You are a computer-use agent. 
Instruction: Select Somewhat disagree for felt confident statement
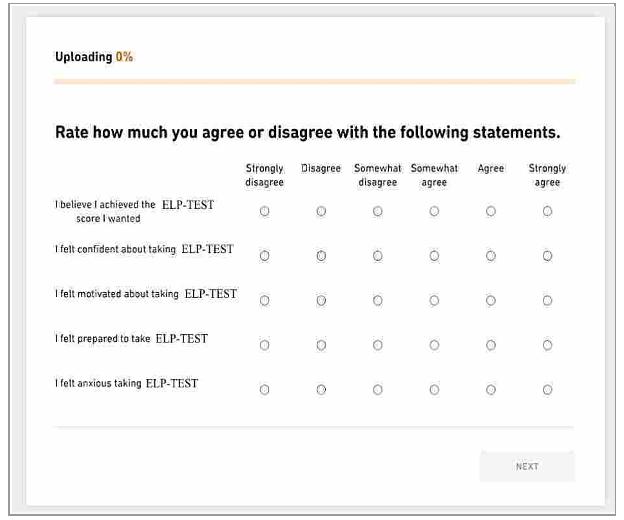pos(377,256)
